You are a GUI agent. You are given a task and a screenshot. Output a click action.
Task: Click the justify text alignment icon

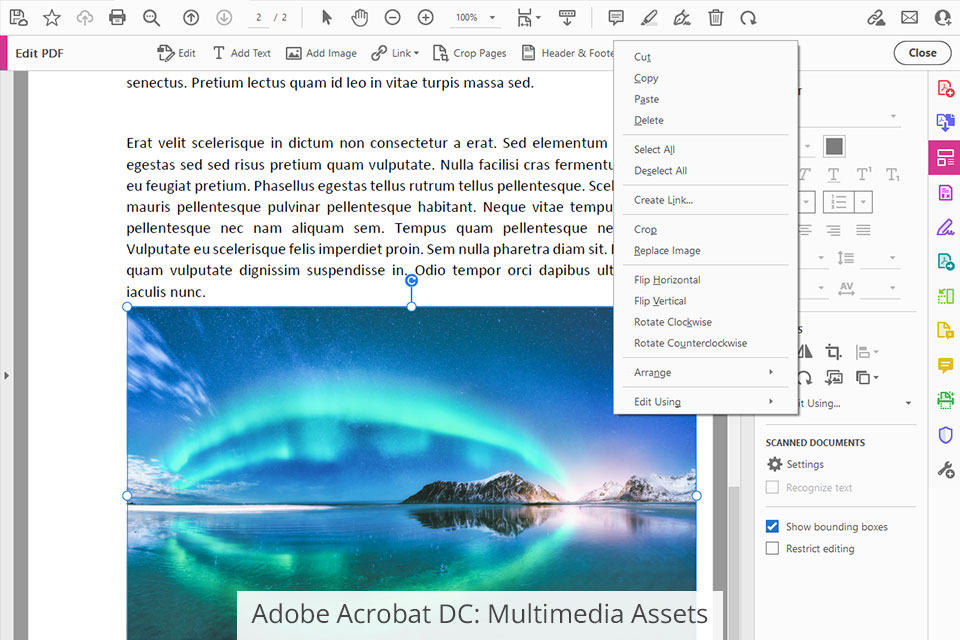coord(863,230)
